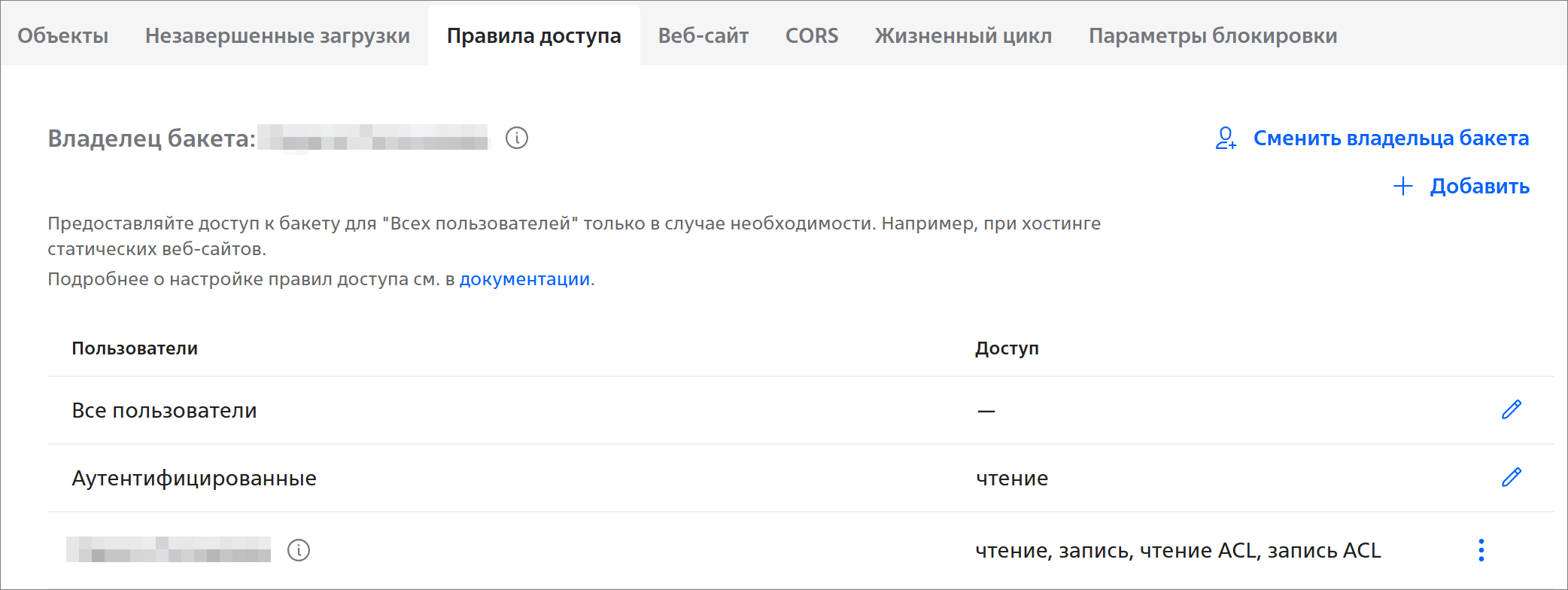Open three-dot menu for last user row
The image size is (1568, 590).
click(x=1481, y=550)
